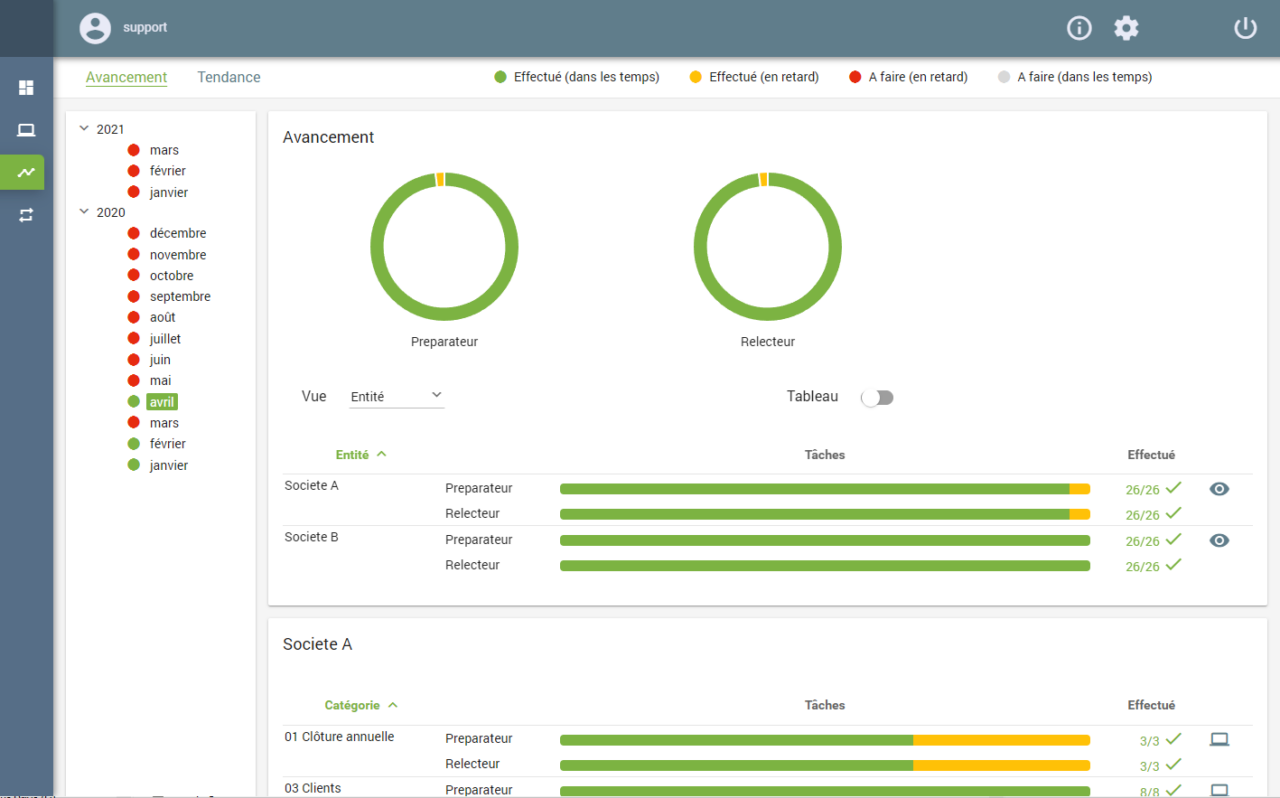
Task: Toggle the Tableau switch
Action: (877, 398)
